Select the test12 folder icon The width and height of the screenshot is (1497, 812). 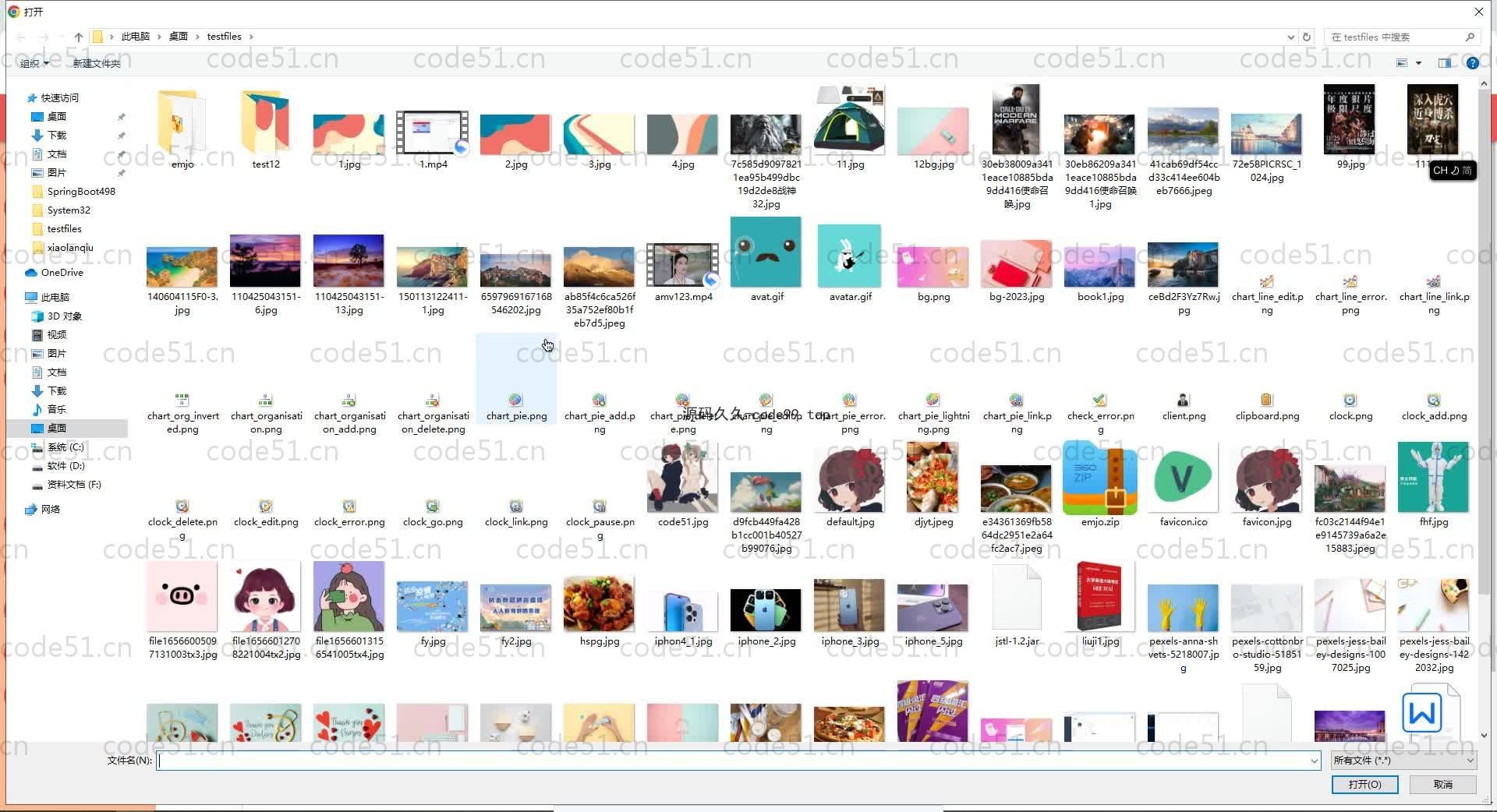[x=266, y=122]
